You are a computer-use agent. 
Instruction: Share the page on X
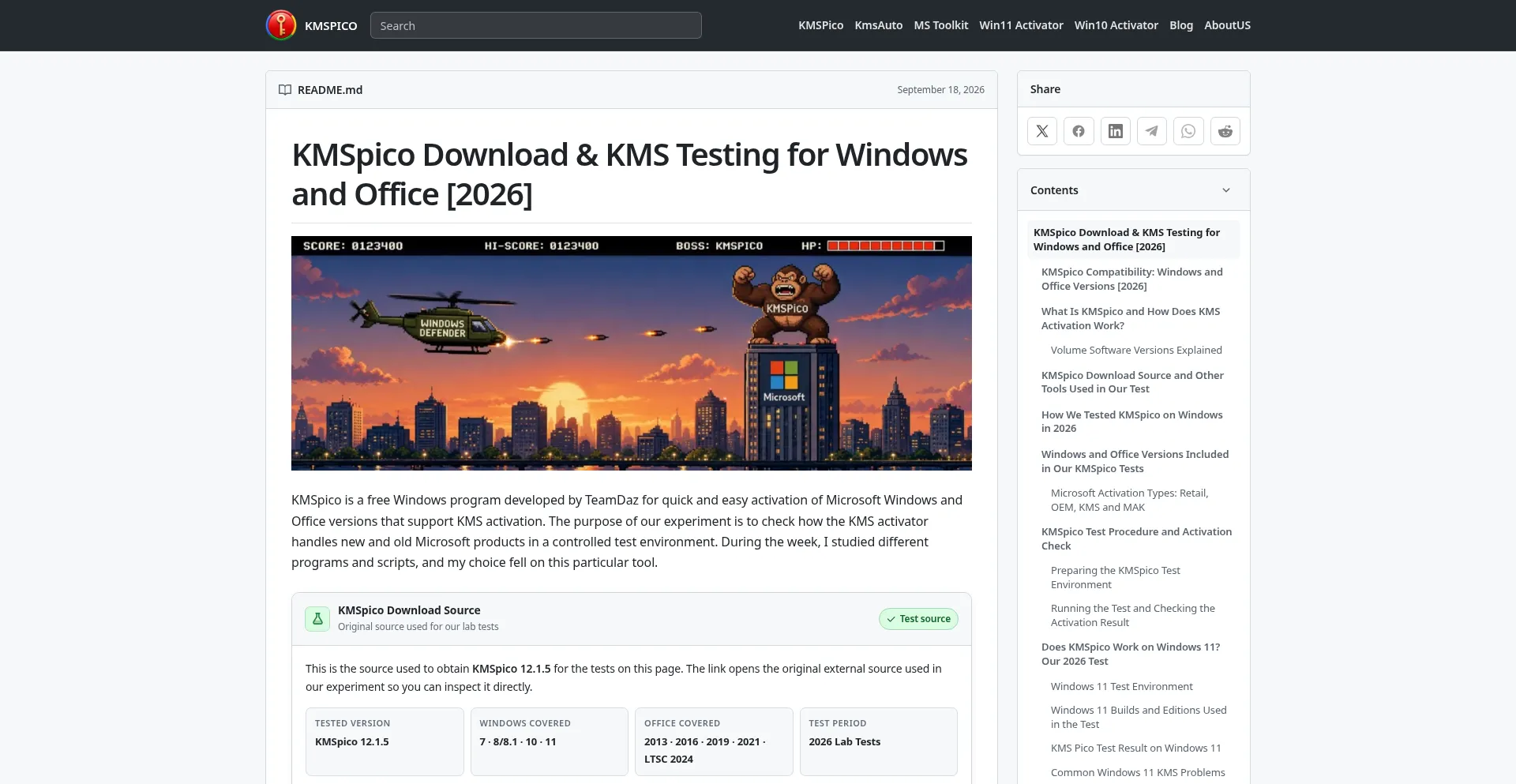coord(1042,131)
